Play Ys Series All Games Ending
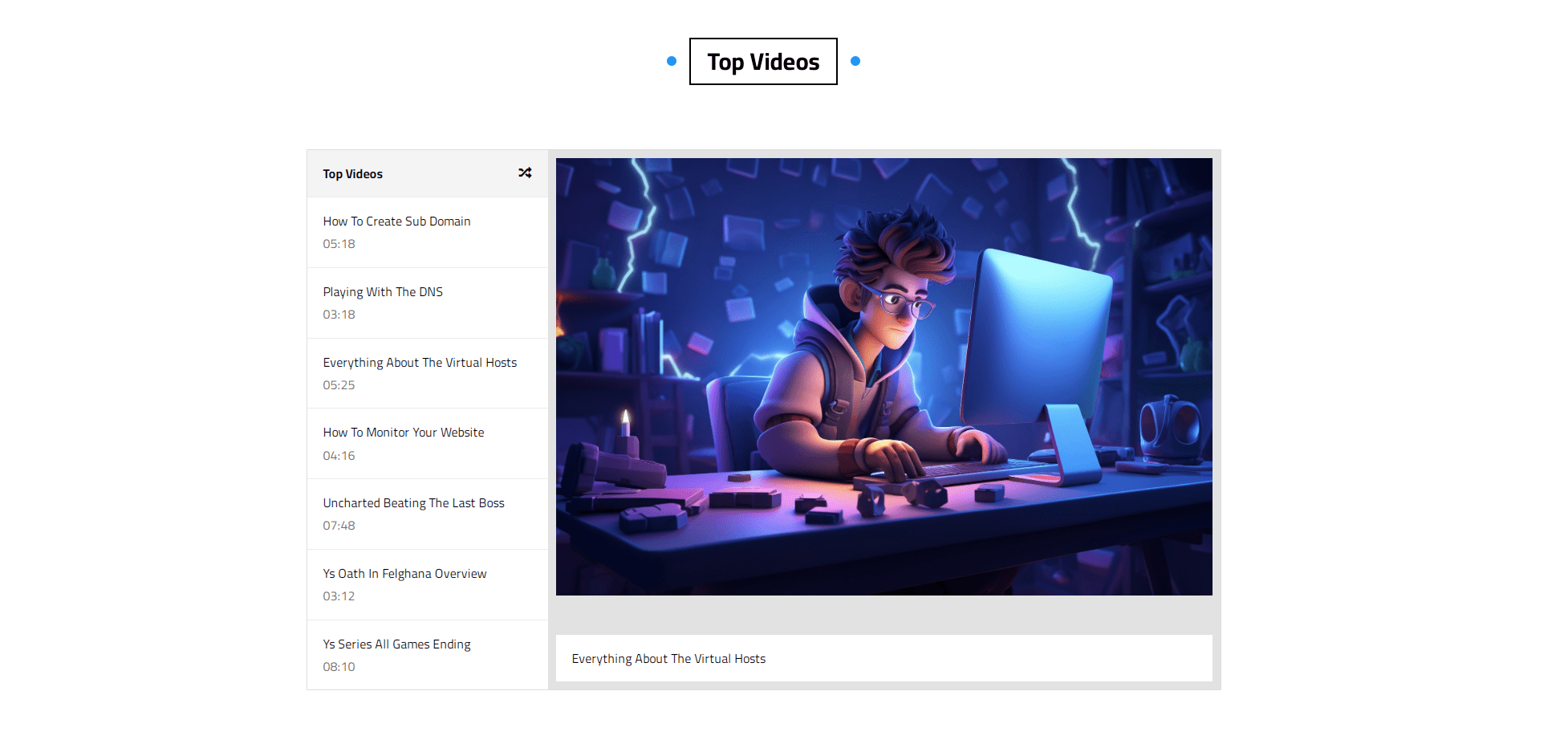Screen dimensions: 1568x748 [x=396, y=644]
